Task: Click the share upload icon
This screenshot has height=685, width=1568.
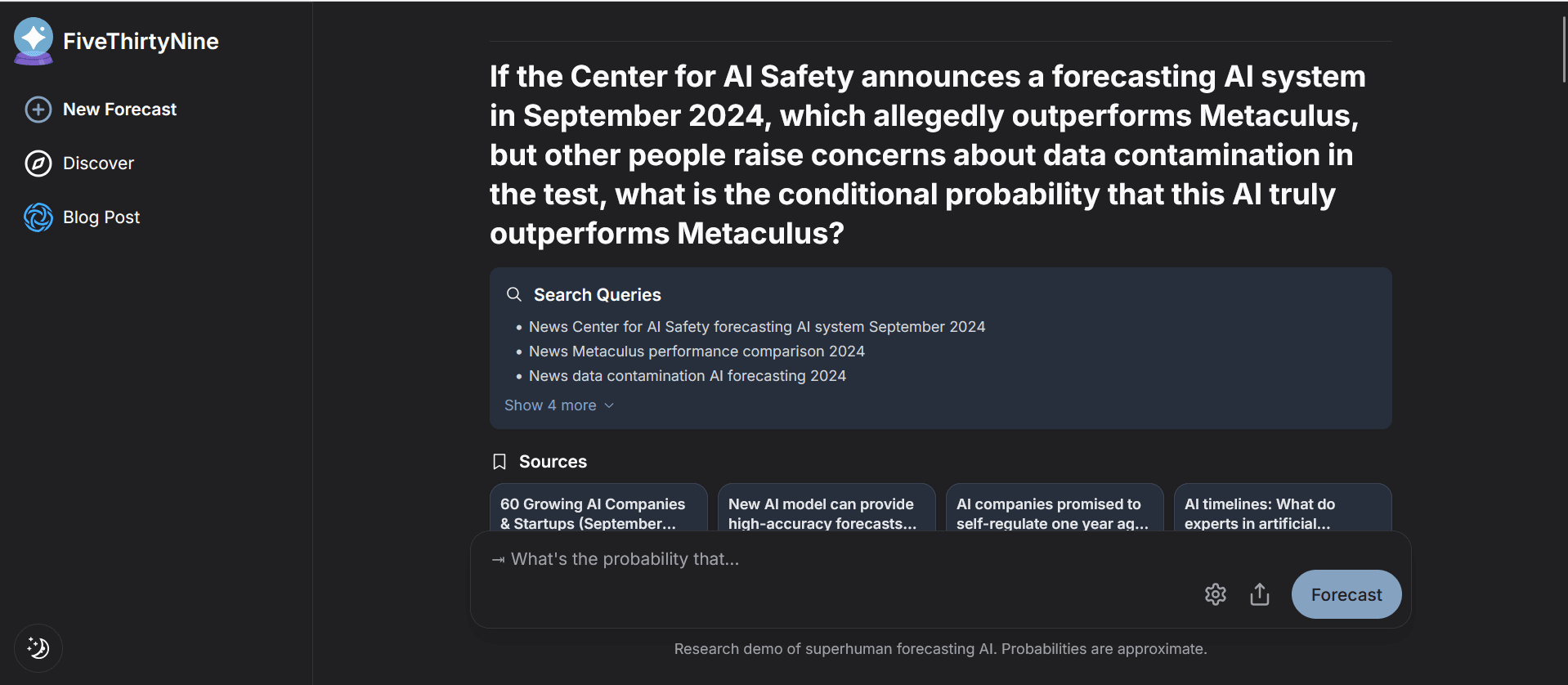Action: coord(1259,594)
